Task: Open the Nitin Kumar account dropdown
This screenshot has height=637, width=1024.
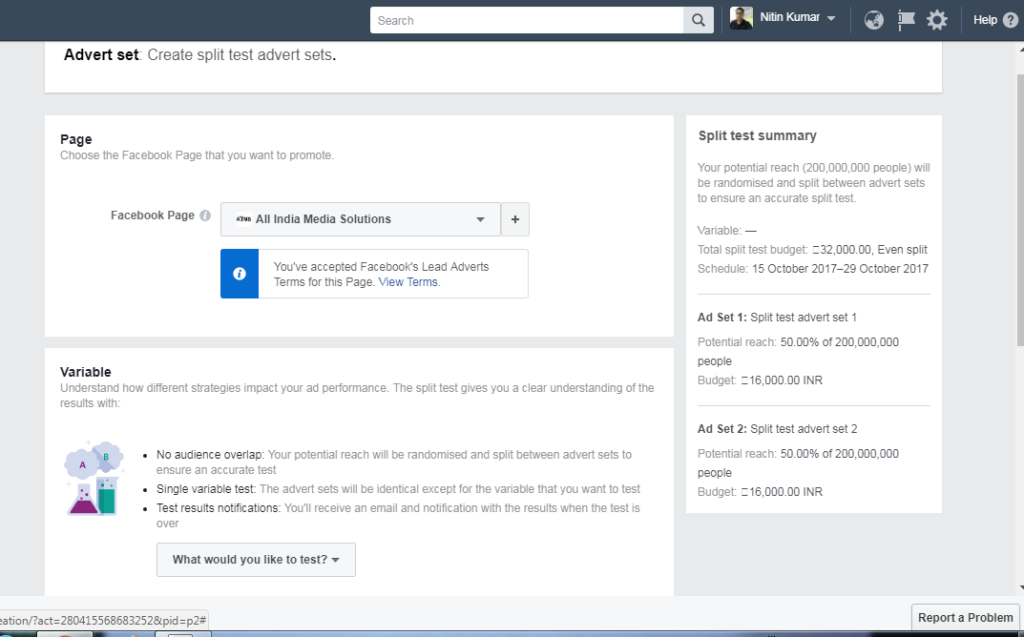Action: pyautogui.click(x=831, y=18)
